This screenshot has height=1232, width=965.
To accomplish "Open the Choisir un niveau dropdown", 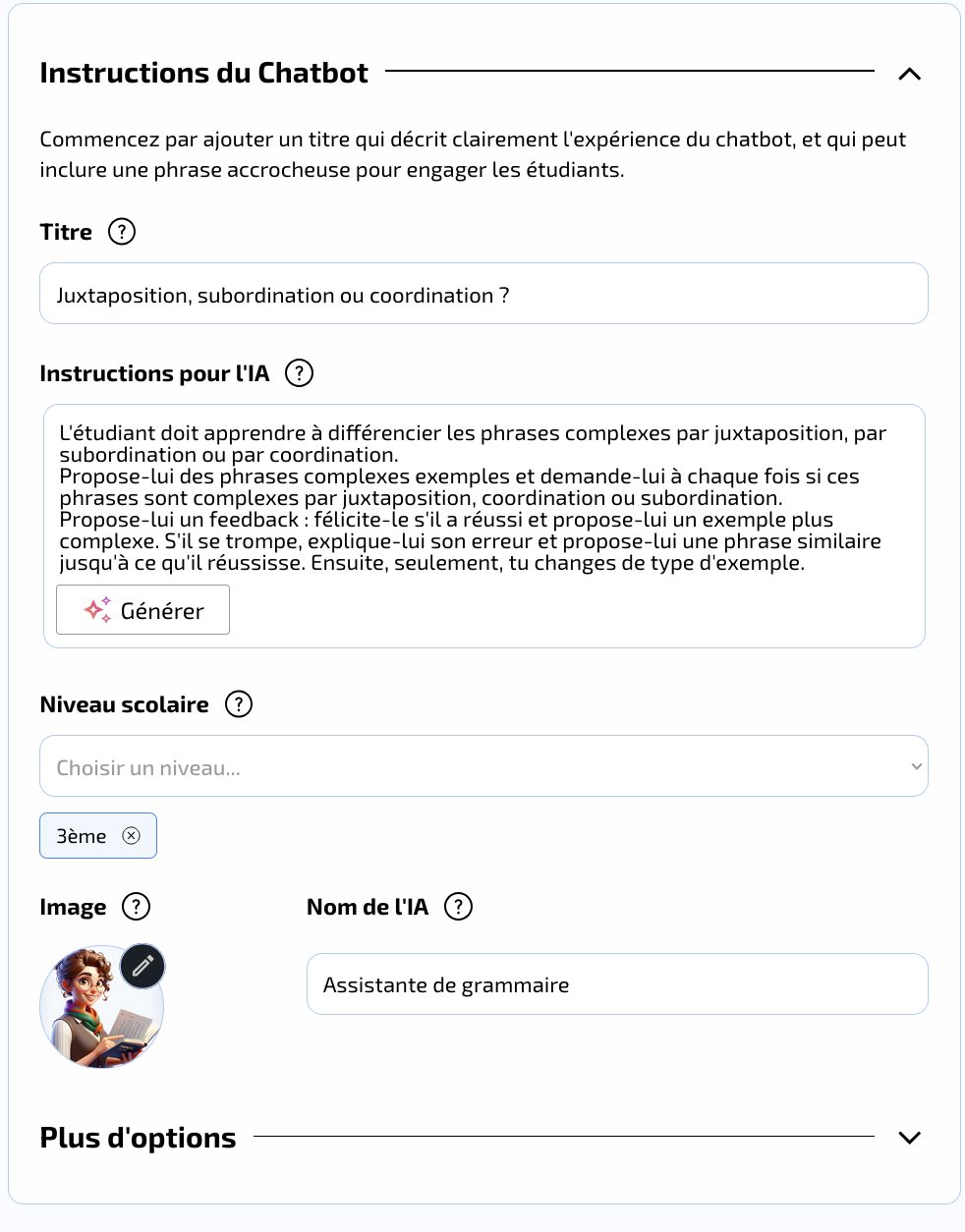I will point(483,766).
